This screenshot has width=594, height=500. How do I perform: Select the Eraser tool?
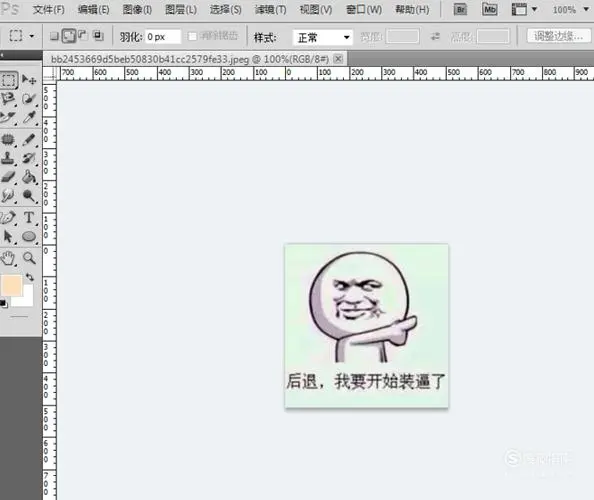8,177
